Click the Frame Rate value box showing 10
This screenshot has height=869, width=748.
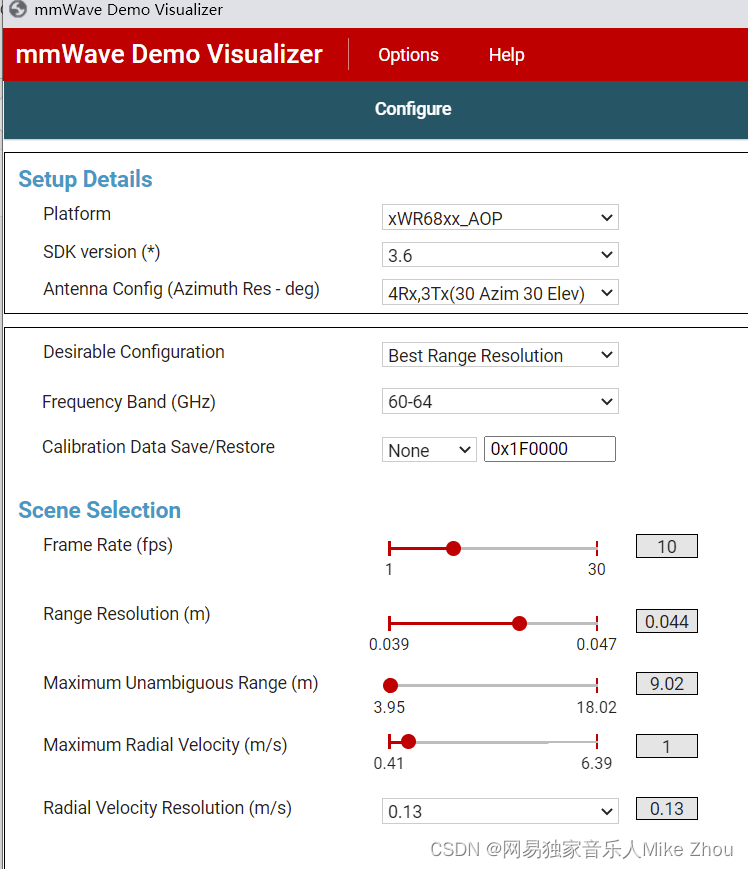click(667, 546)
